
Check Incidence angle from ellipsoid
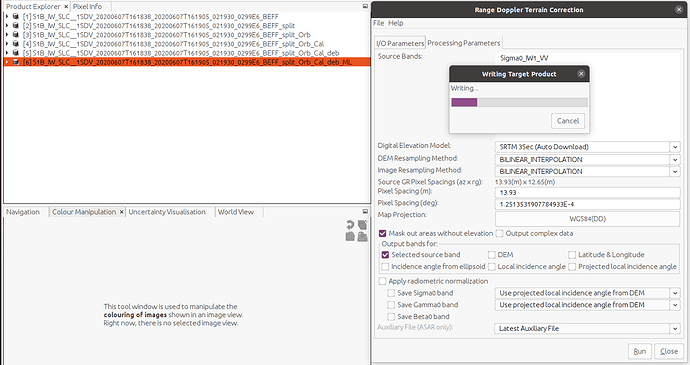pos(385,266)
